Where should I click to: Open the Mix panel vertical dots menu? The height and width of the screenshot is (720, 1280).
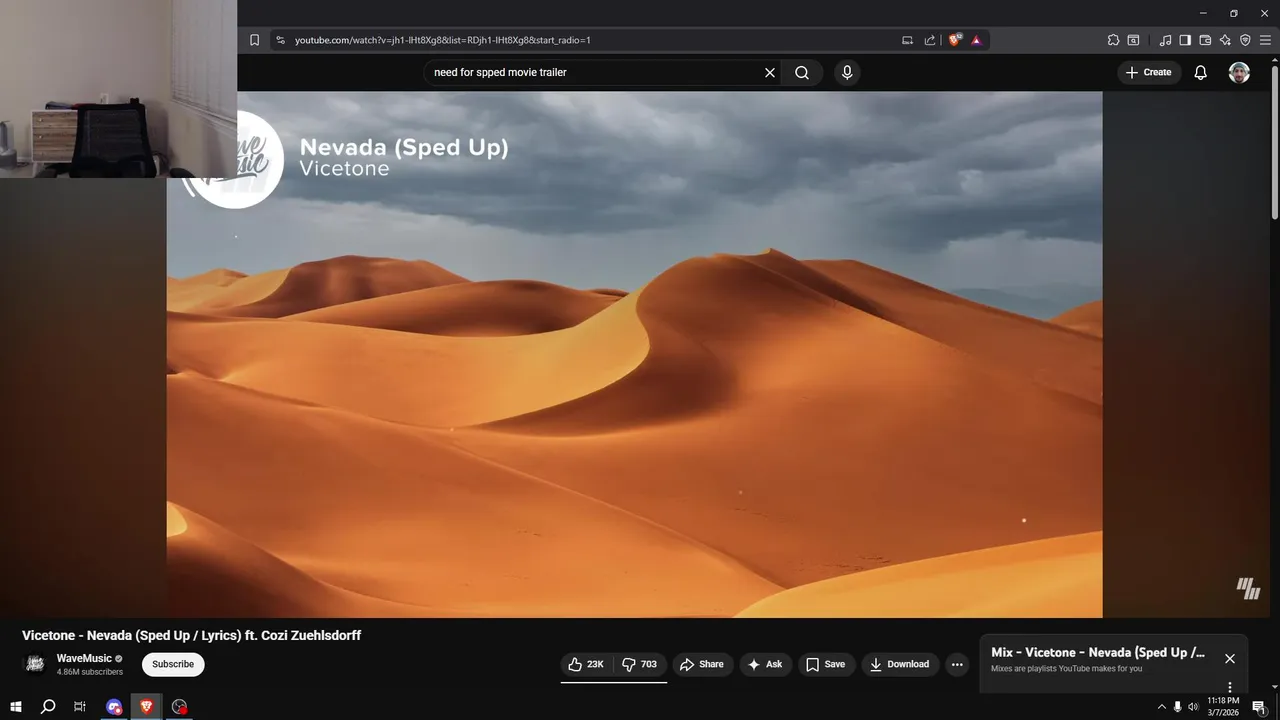coord(1230,687)
